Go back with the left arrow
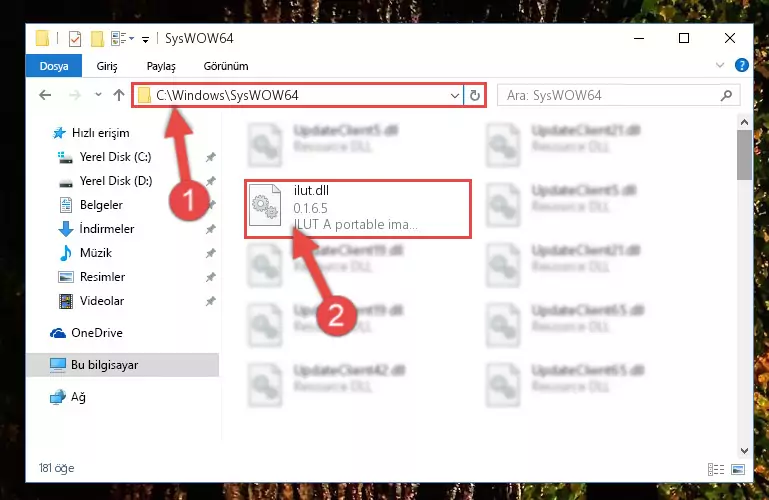 tap(45, 95)
